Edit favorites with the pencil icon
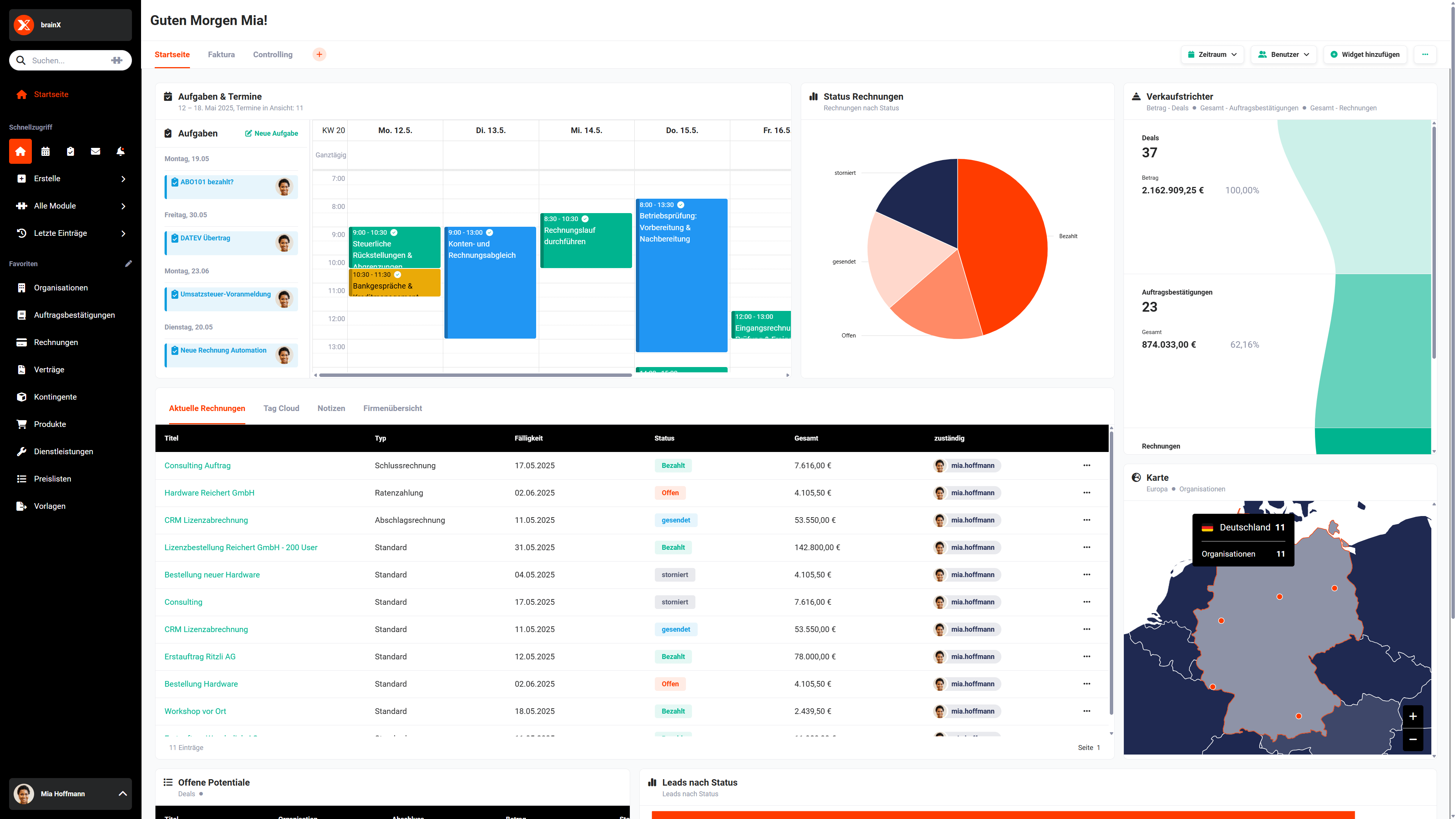The image size is (1456, 819). click(128, 264)
